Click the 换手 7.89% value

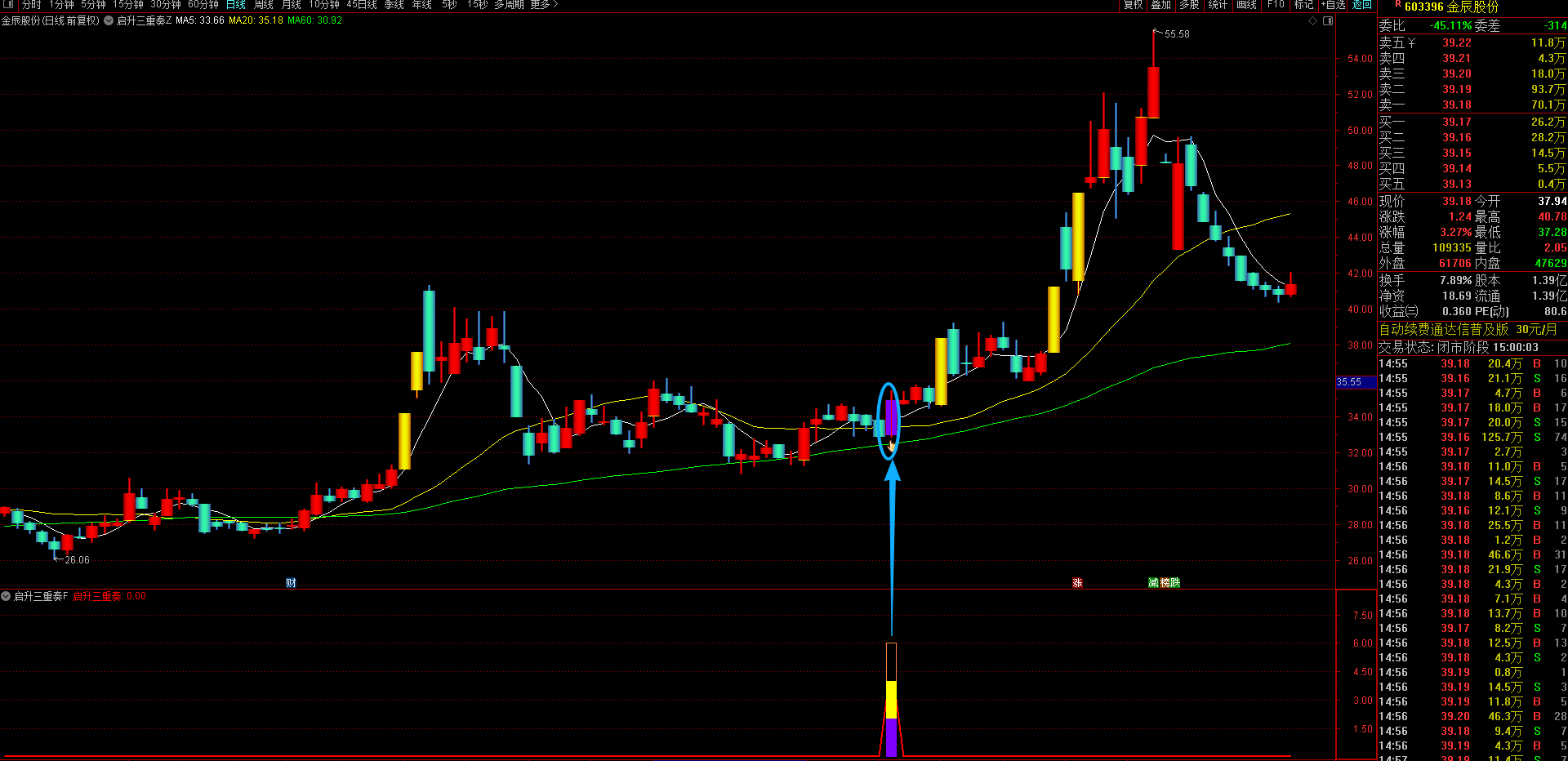(1456, 280)
